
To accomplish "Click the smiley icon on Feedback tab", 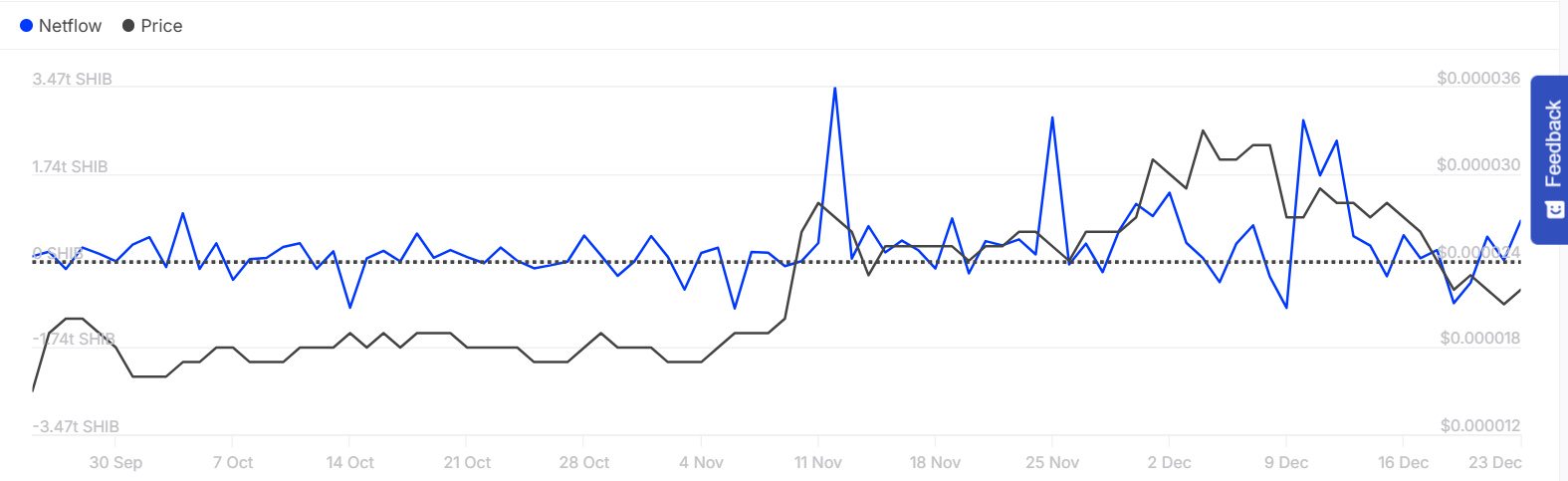I will click(1554, 210).
